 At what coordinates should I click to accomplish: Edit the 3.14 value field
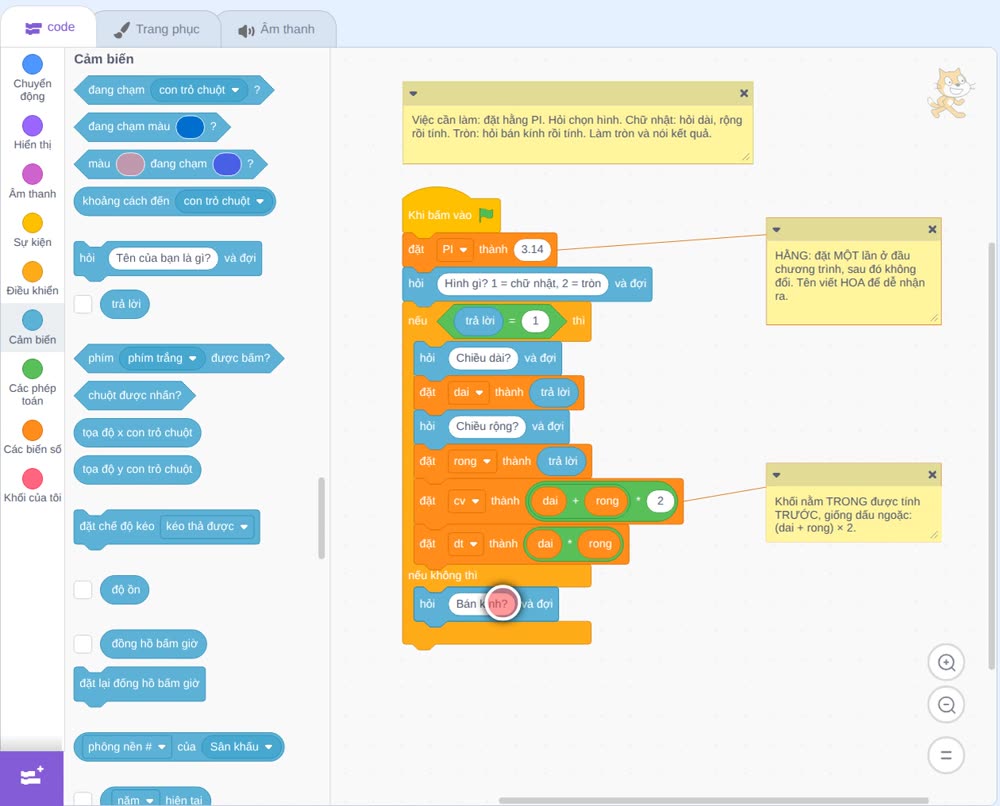[x=532, y=249]
